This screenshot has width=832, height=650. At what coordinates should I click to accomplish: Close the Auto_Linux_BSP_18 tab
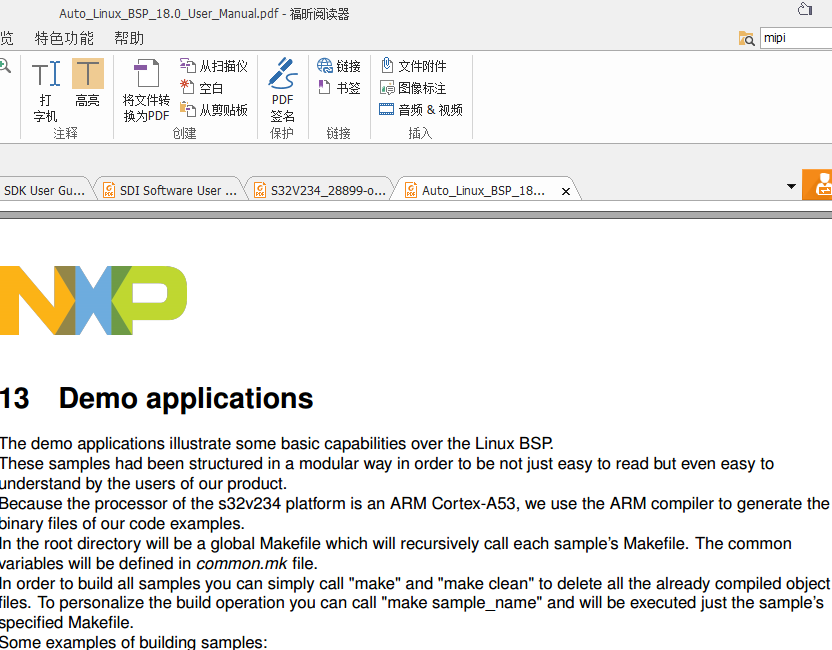click(x=566, y=192)
